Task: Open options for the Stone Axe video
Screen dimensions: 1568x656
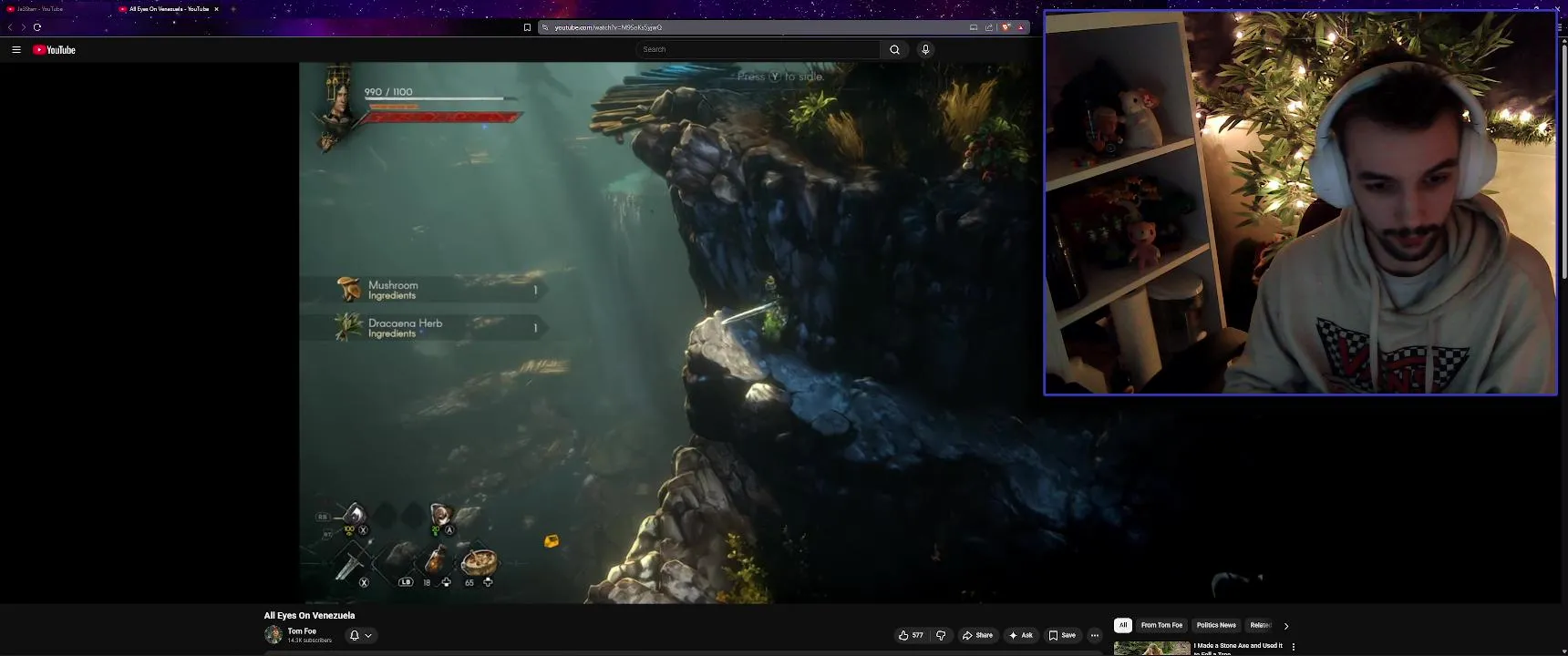Action: (1294, 647)
